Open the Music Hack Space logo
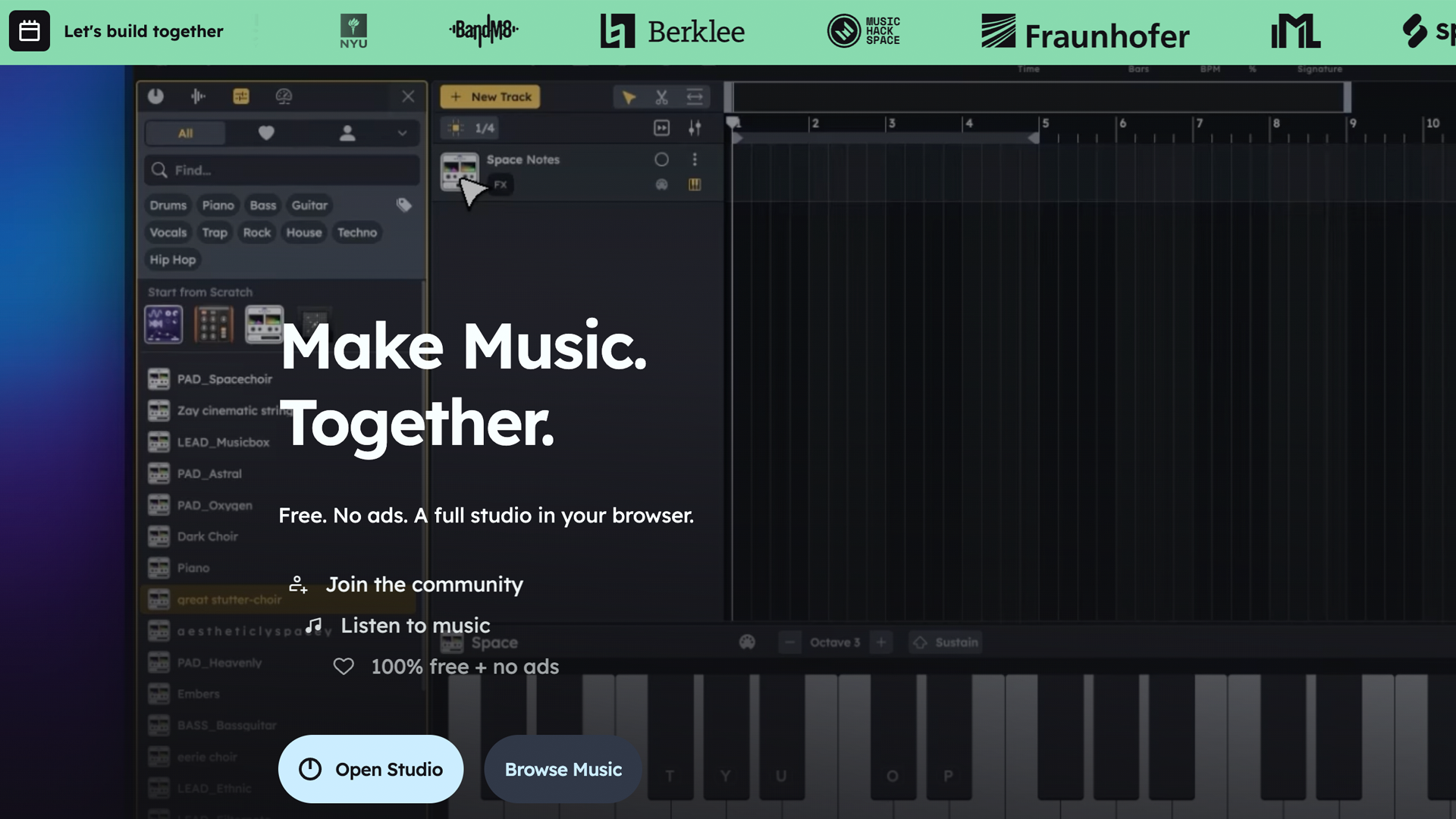This screenshot has width=1456, height=819. click(864, 31)
